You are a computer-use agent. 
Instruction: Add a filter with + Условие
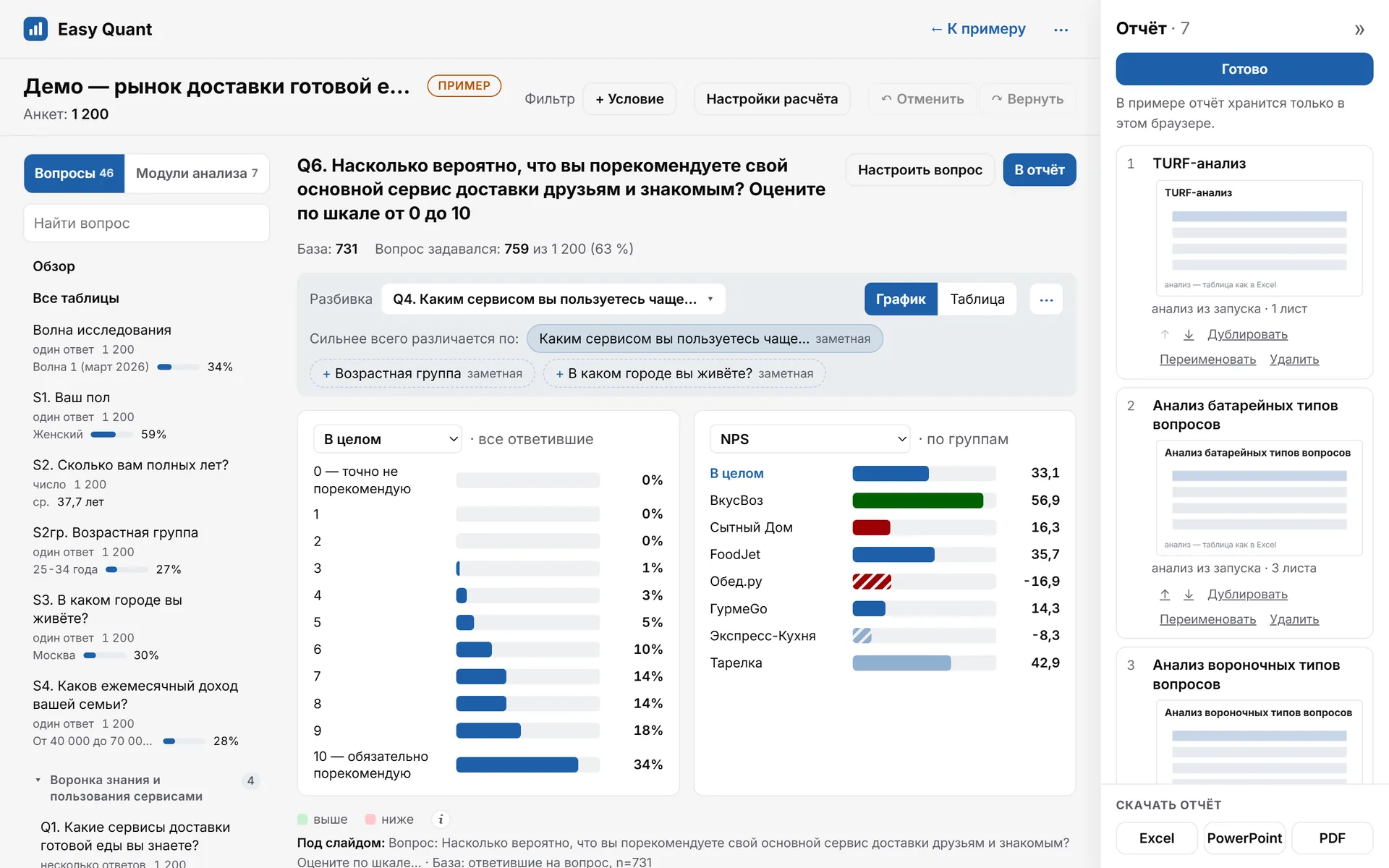pyautogui.click(x=629, y=99)
